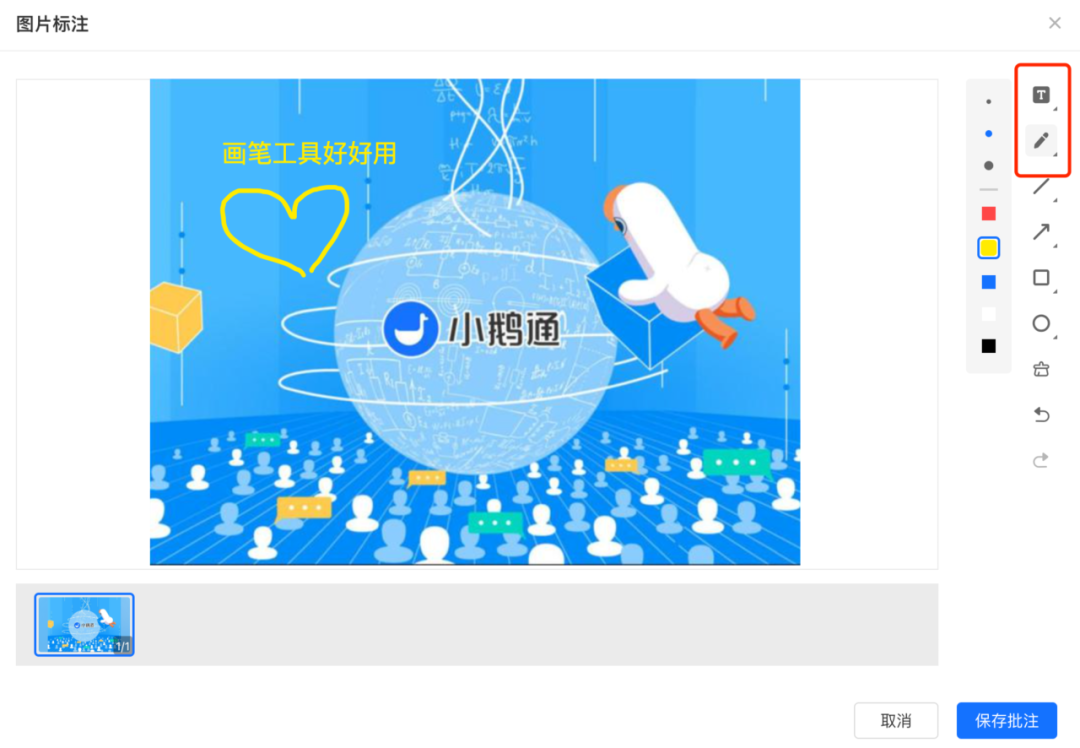This screenshot has height=748, width=1080.
Task: Click the 取消 cancel button
Action: pos(895,720)
